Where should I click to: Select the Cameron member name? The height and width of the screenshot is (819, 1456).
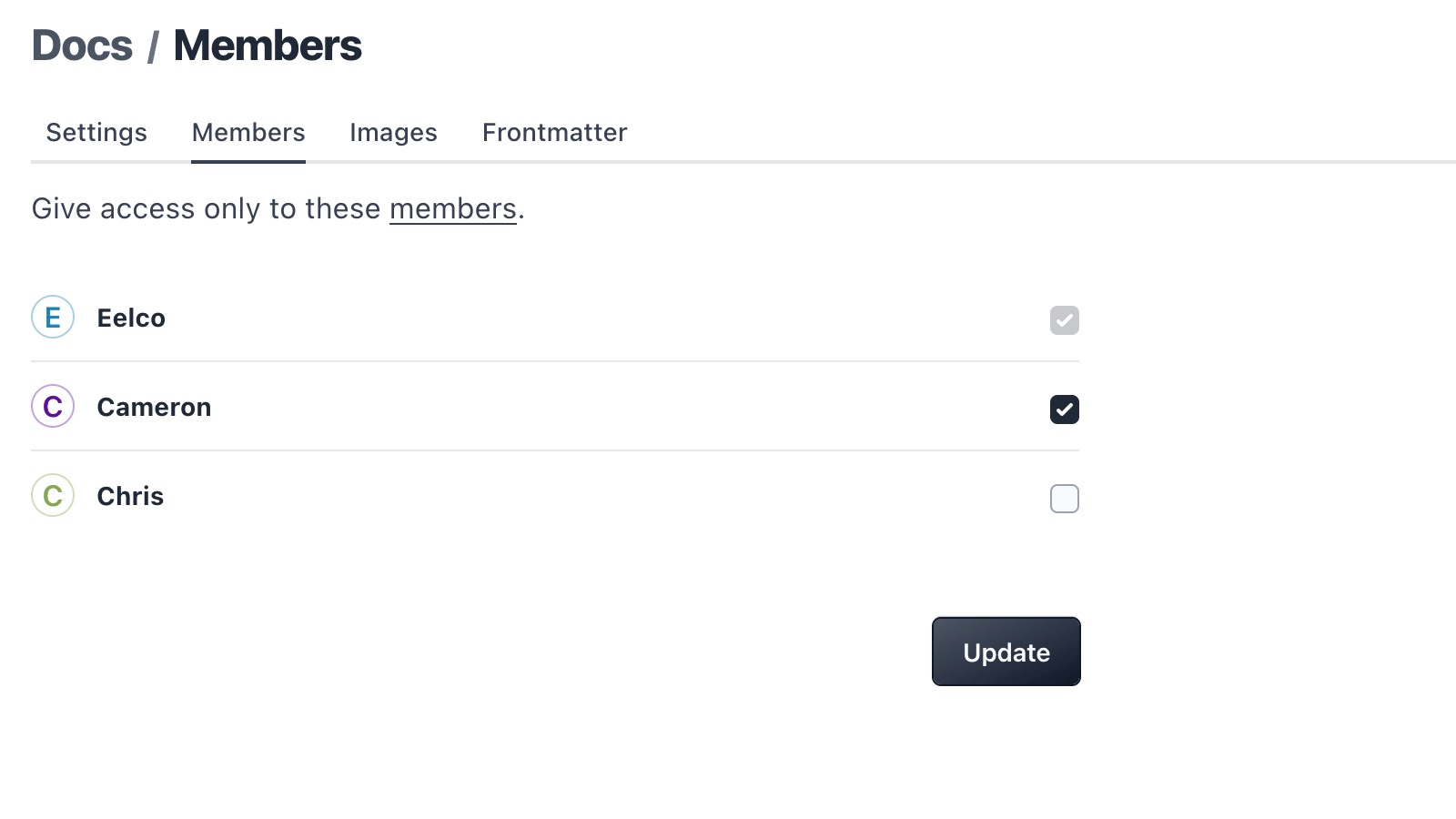154,408
